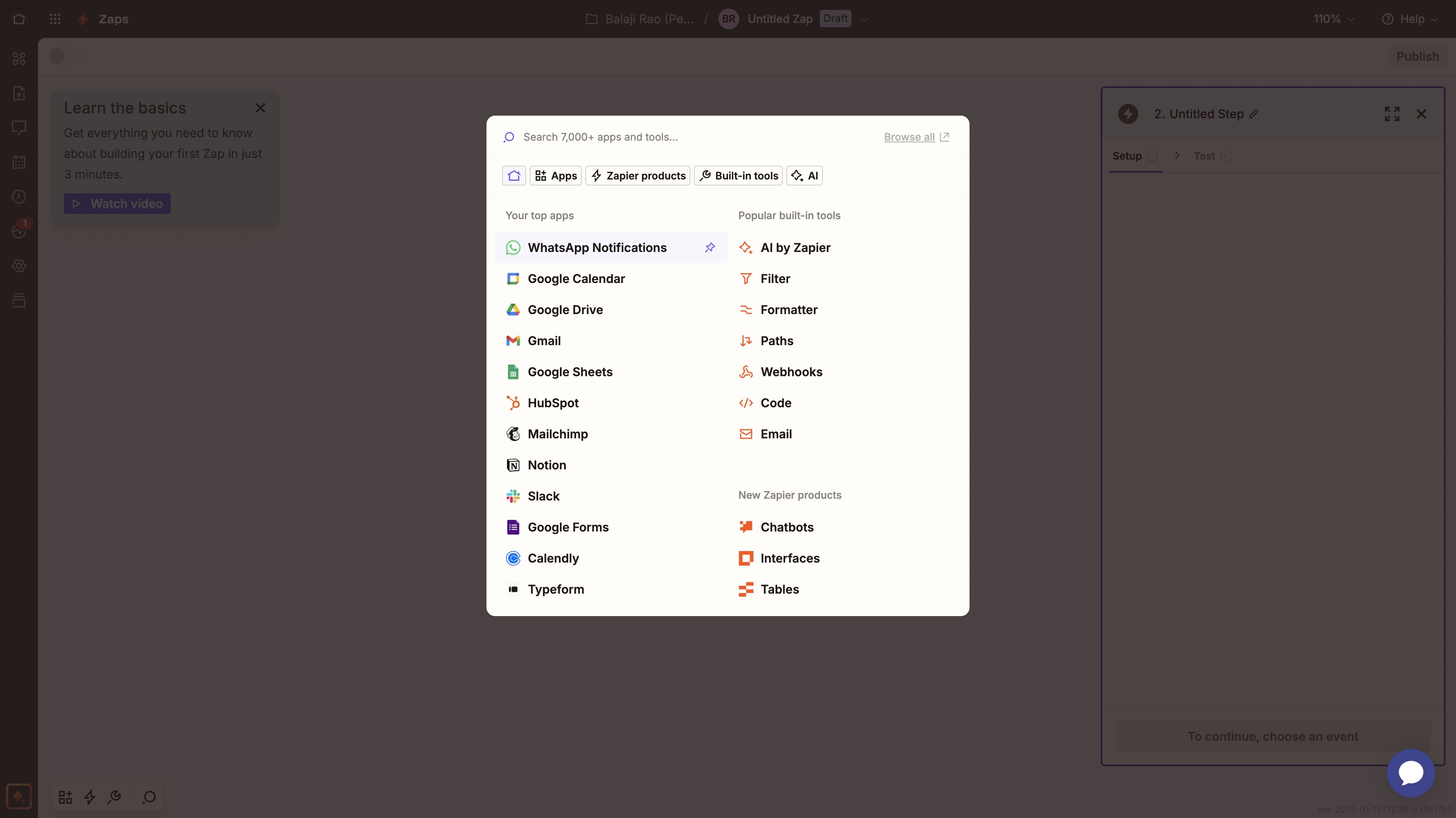
Task: Select Google Forms app
Action: [610, 528]
